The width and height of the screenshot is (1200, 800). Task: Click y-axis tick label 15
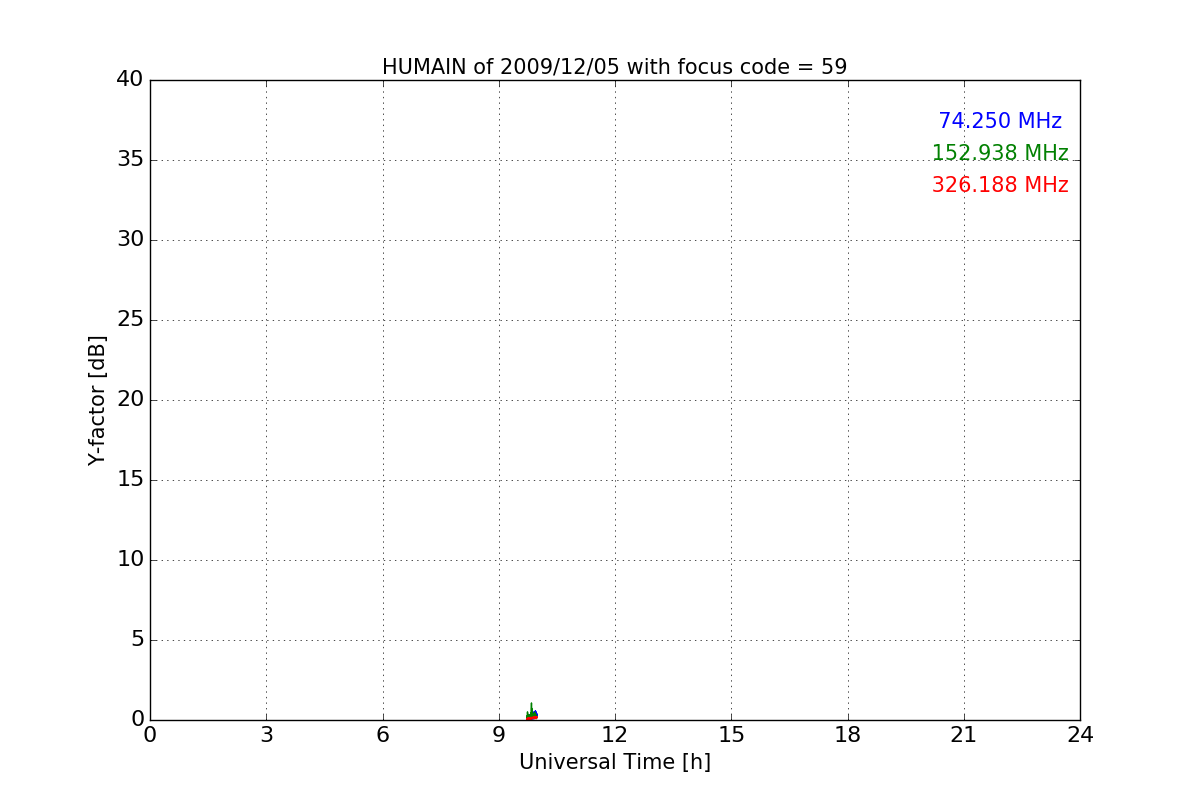click(x=130, y=479)
